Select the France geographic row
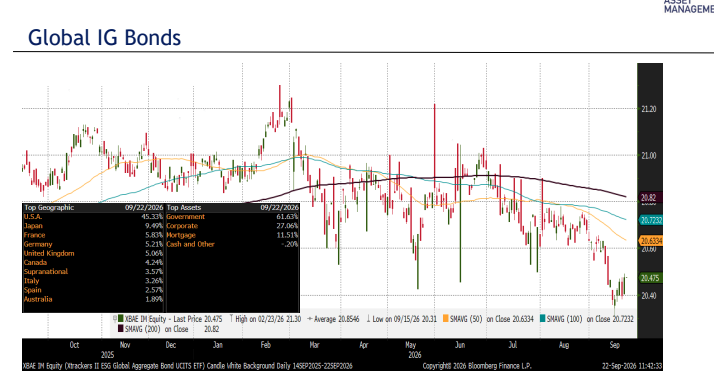This screenshot has width=714, height=382. click(93, 235)
